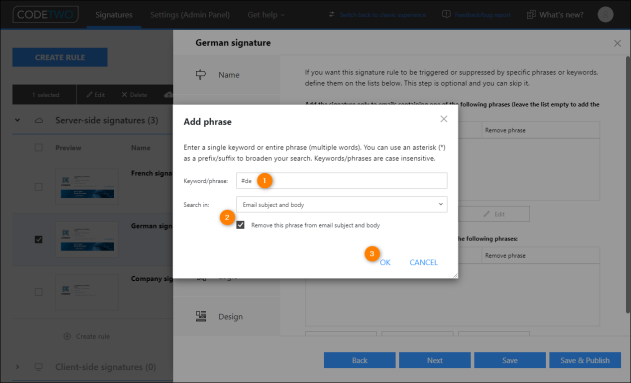Open What's new? panel
This screenshot has height=383, width=631.
(x=561, y=15)
